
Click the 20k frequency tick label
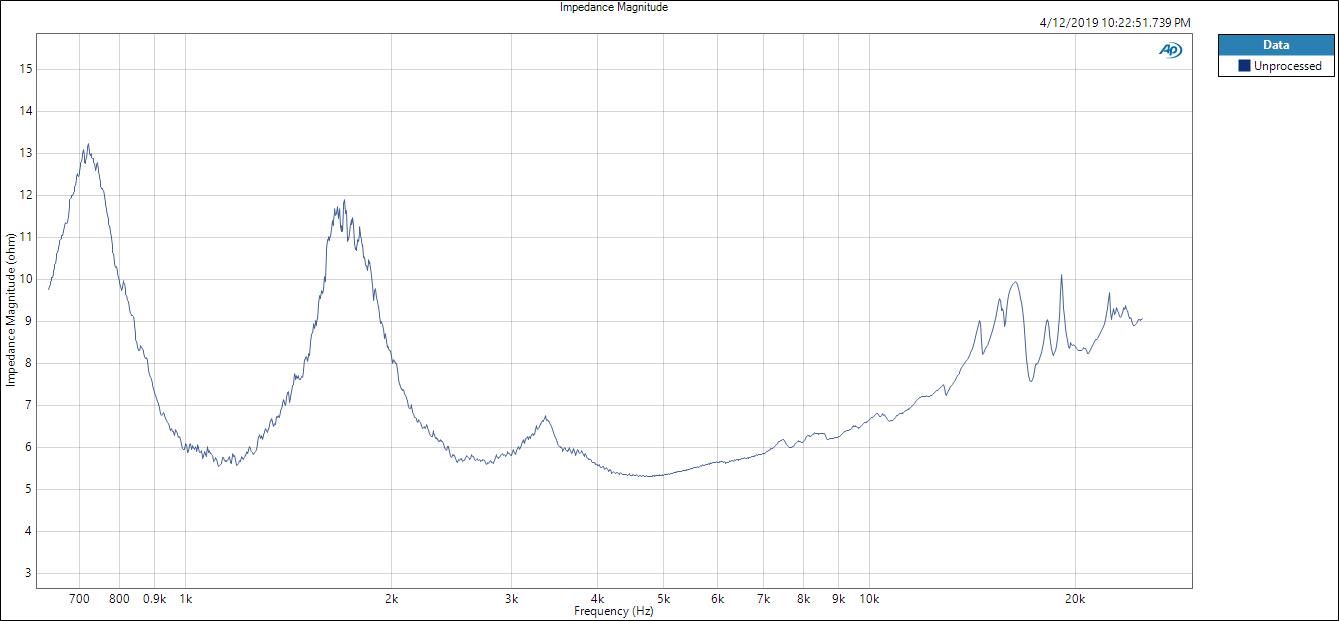coord(1075,599)
